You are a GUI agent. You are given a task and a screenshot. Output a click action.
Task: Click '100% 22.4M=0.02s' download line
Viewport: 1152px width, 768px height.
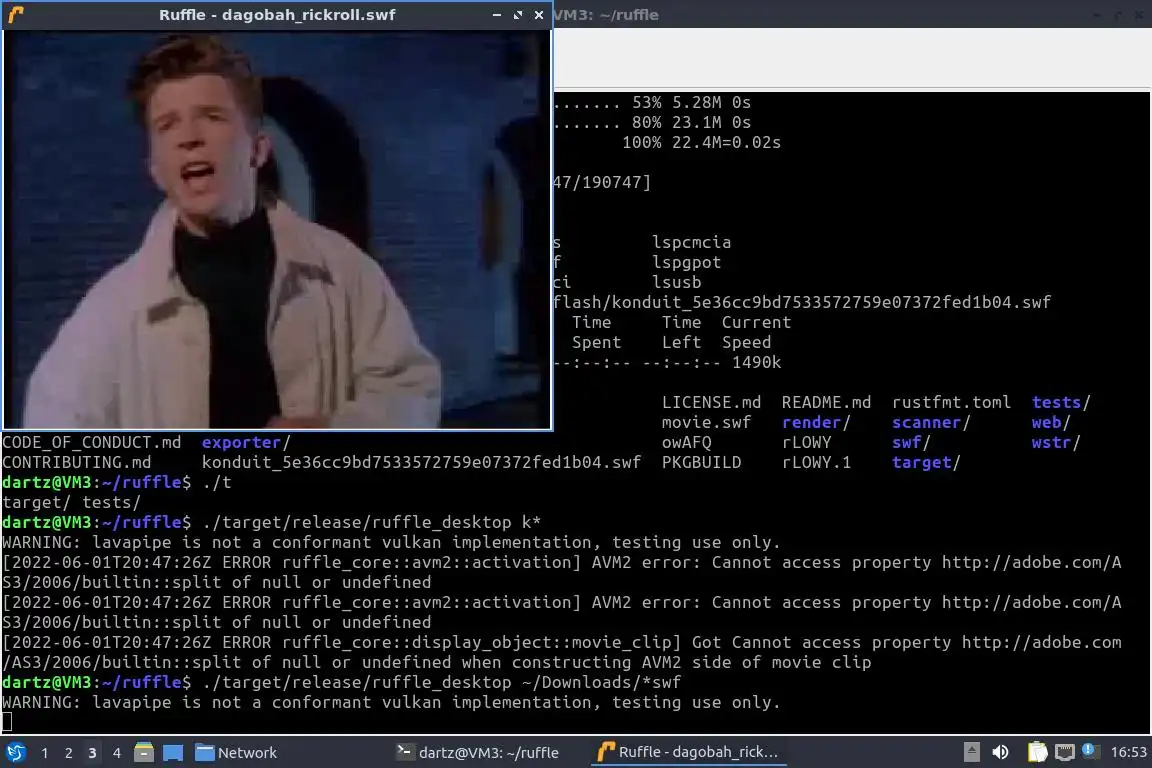(x=702, y=143)
